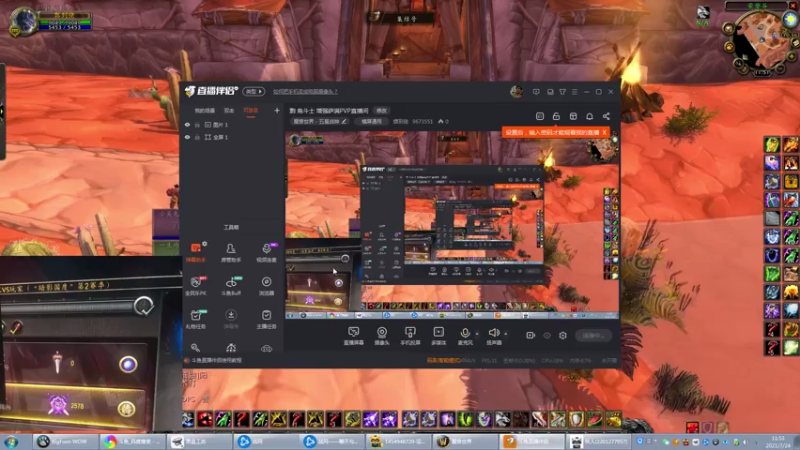The height and width of the screenshot is (450, 800).
Task: Switch to the Chrome taskbar item
Action: tap(132, 441)
